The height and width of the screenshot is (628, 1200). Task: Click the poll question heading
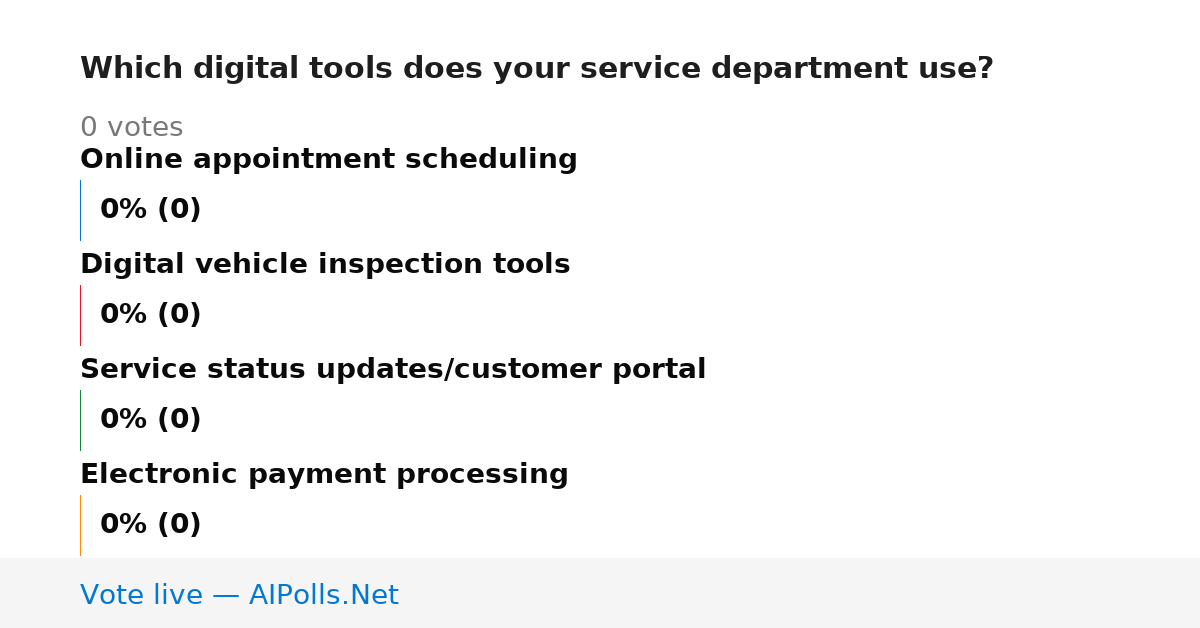(537, 69)
